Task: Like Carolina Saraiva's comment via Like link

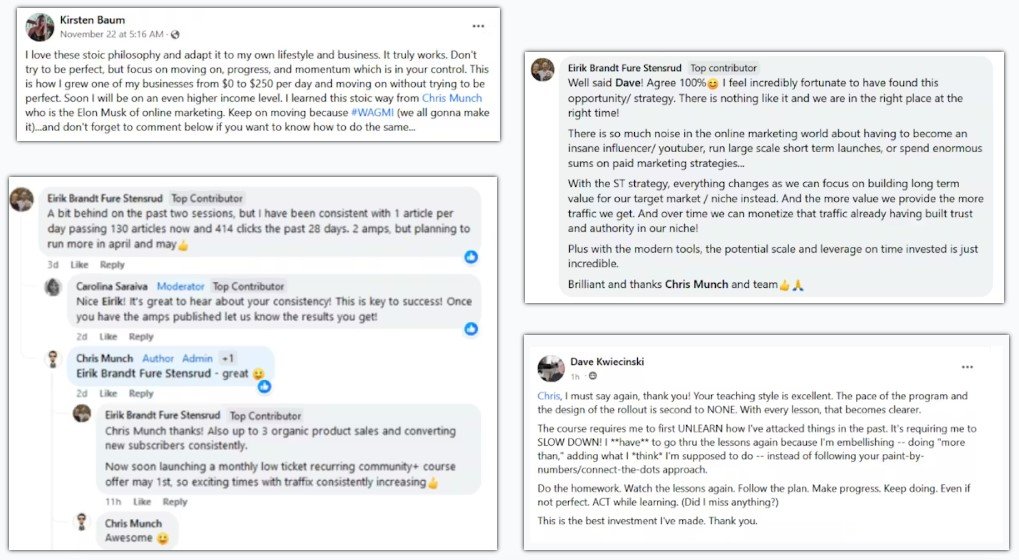Action: click(x=108, y=337)
